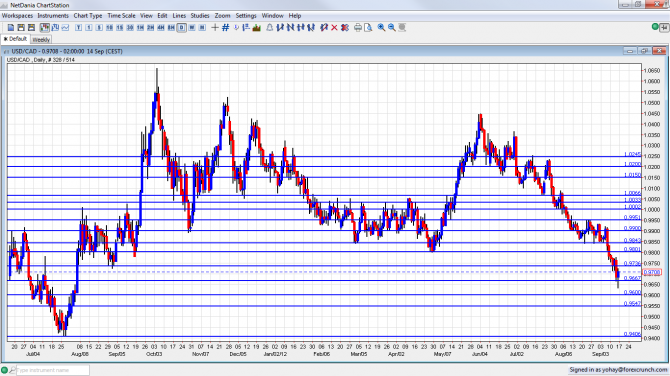The width and height of the screenshot is (670, 376).
Task: Enable the crosshair cursor tool
Action: coord(215,27)
